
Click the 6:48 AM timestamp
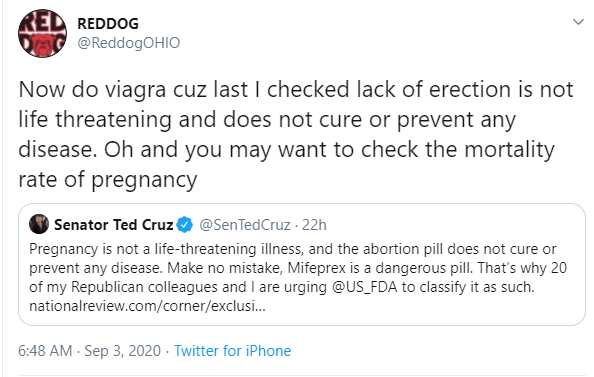(x=45, y=351)
